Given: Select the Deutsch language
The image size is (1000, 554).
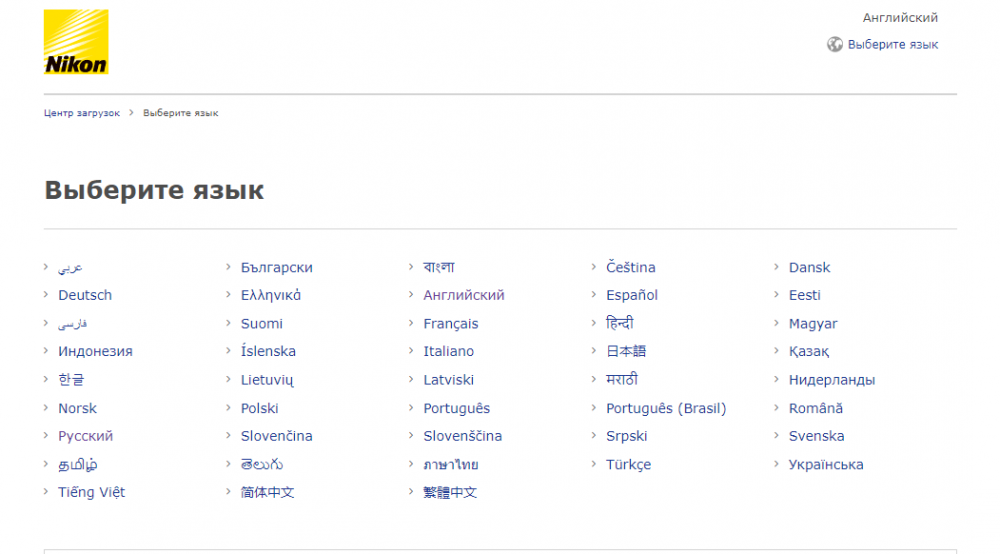Looking at the screenshot, I should tap(85, 295).
